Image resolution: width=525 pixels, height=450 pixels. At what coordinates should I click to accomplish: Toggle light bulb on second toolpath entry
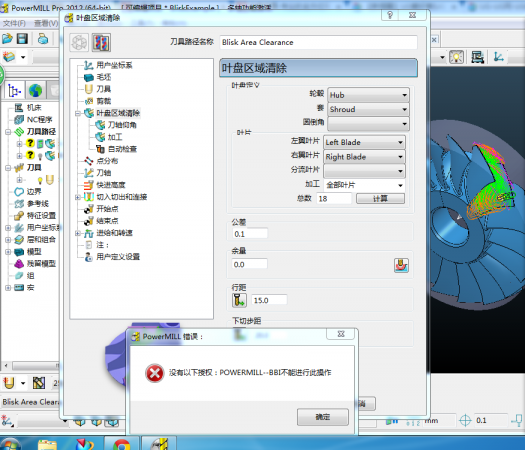[x=40, y=156]
